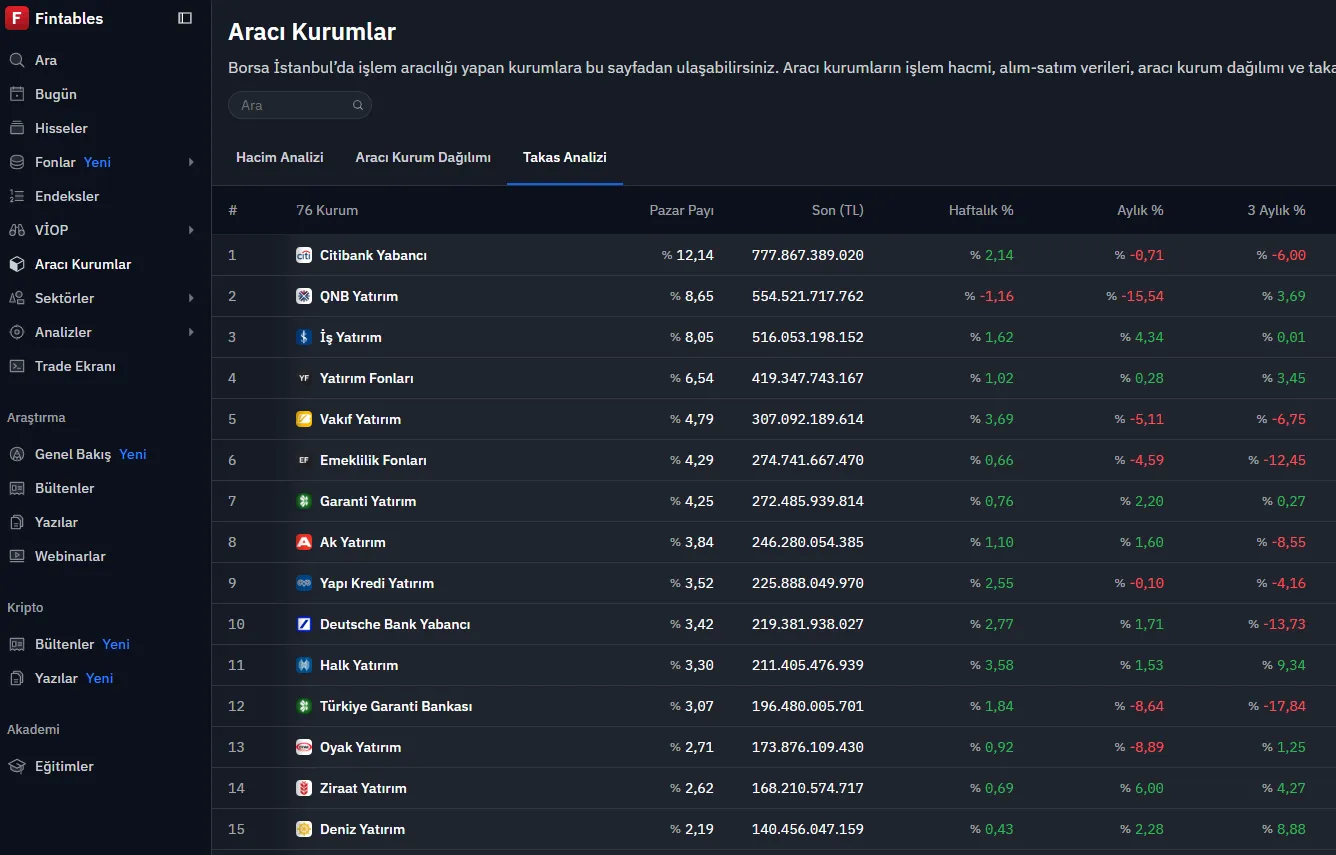Click the market share % 12,14
Screen dimensions: 1336x855
[x=688, y=255]
